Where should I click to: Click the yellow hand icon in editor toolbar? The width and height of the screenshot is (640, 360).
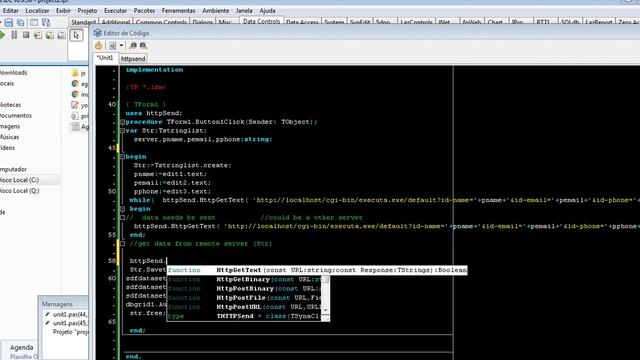click(x=99, y=46)
